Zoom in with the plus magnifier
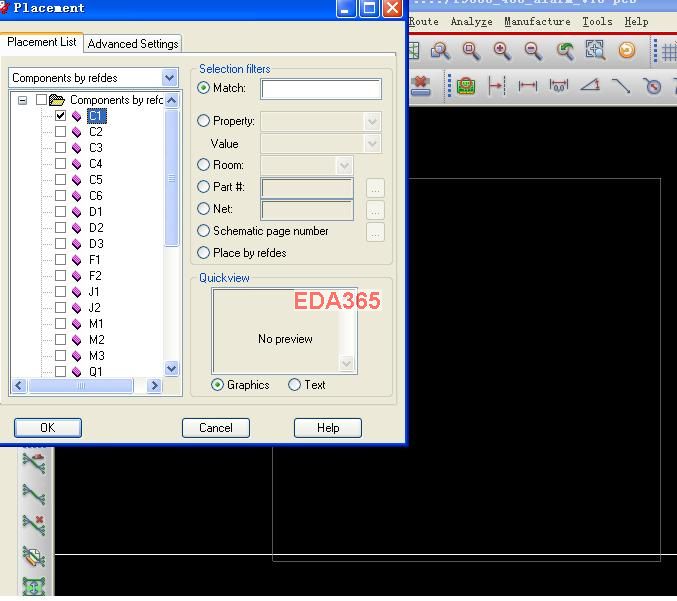The image size is (677, 601). point(502,51)
